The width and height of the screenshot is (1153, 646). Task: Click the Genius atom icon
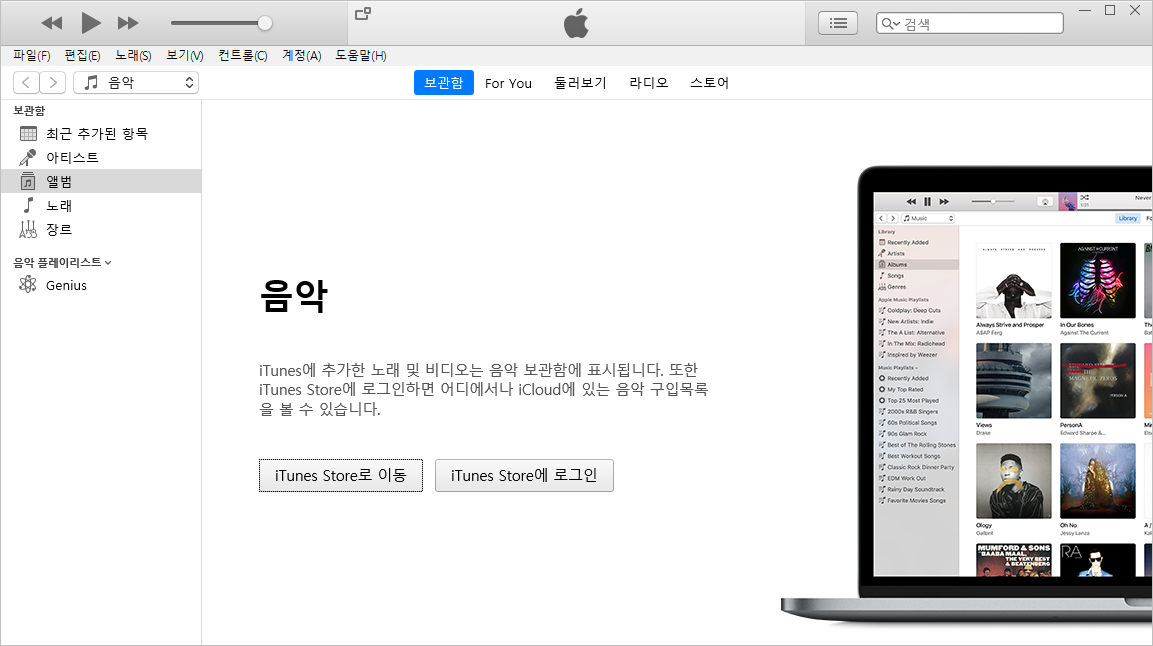(x=28, y=284)
